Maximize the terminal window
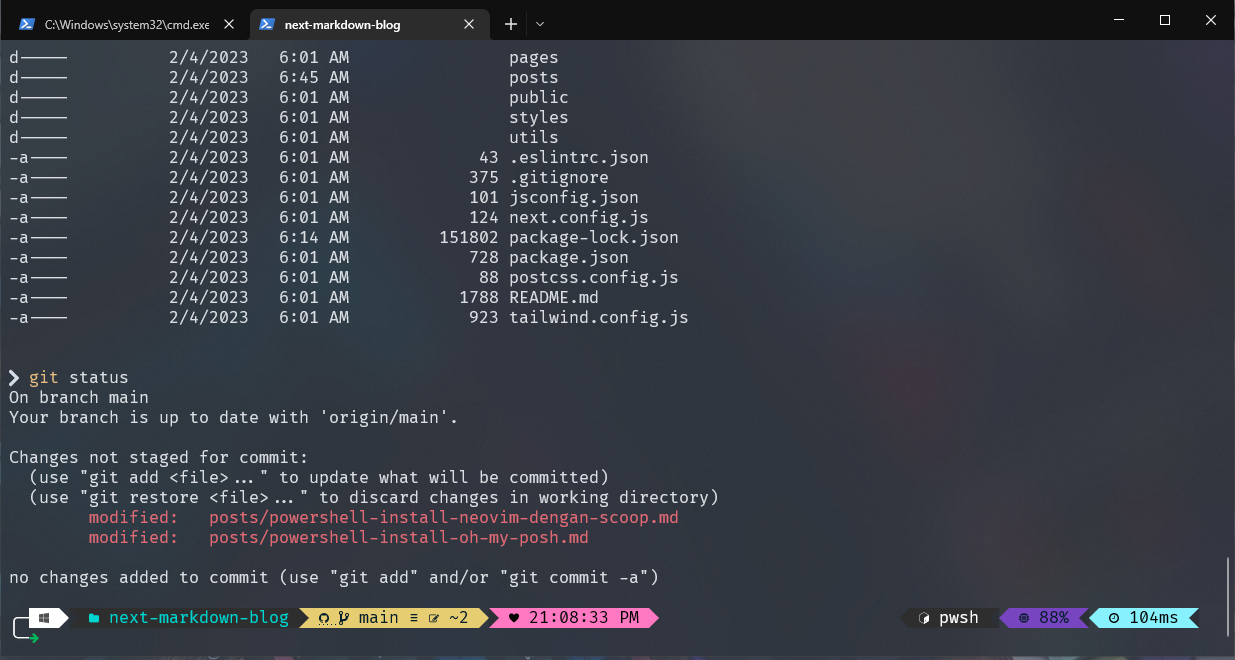 1164,20
